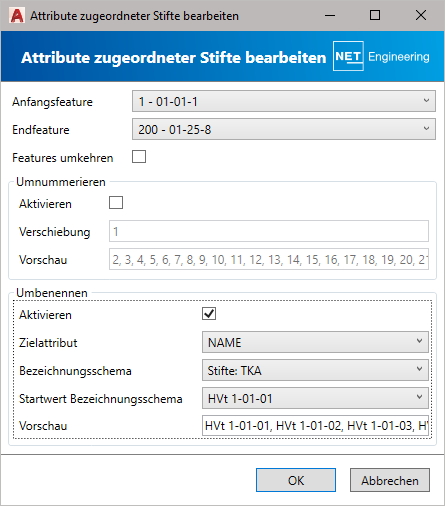Click the AutoCAD logo icon in title bar

click(17, 16)
